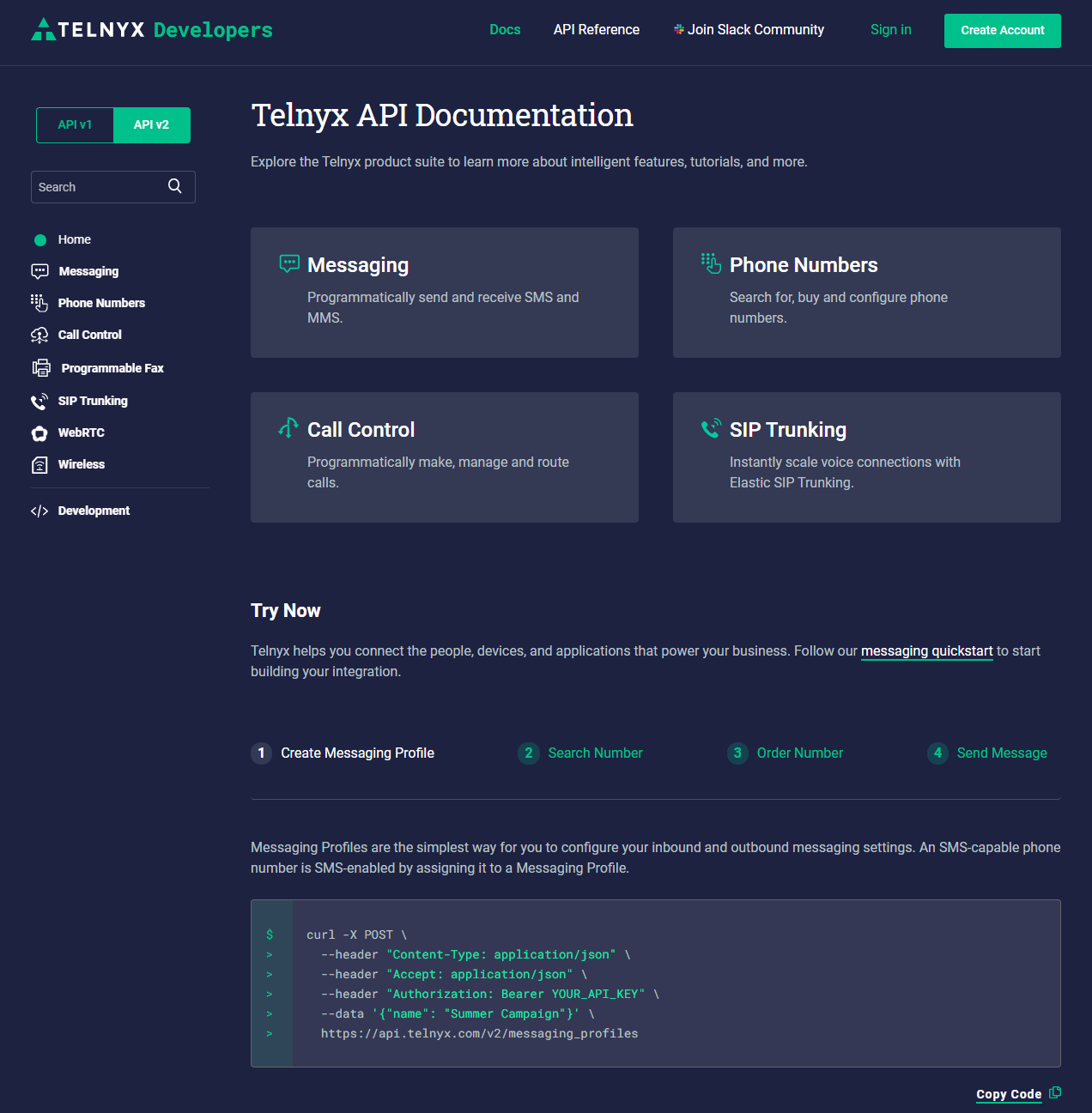
Task: Click the search magnifier icon
Action: [175, 186]
